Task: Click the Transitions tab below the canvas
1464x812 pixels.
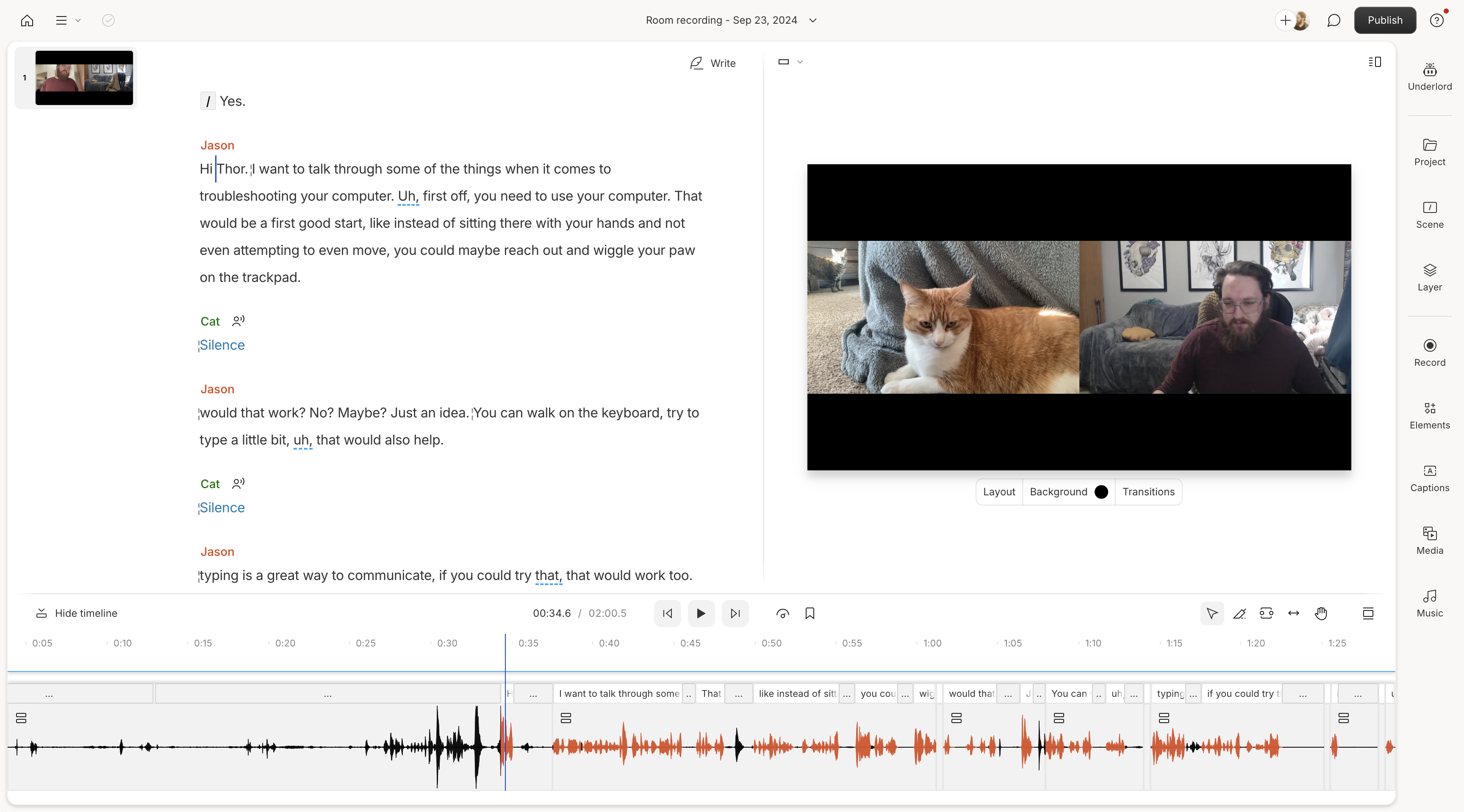Action: click(1148, 492)
